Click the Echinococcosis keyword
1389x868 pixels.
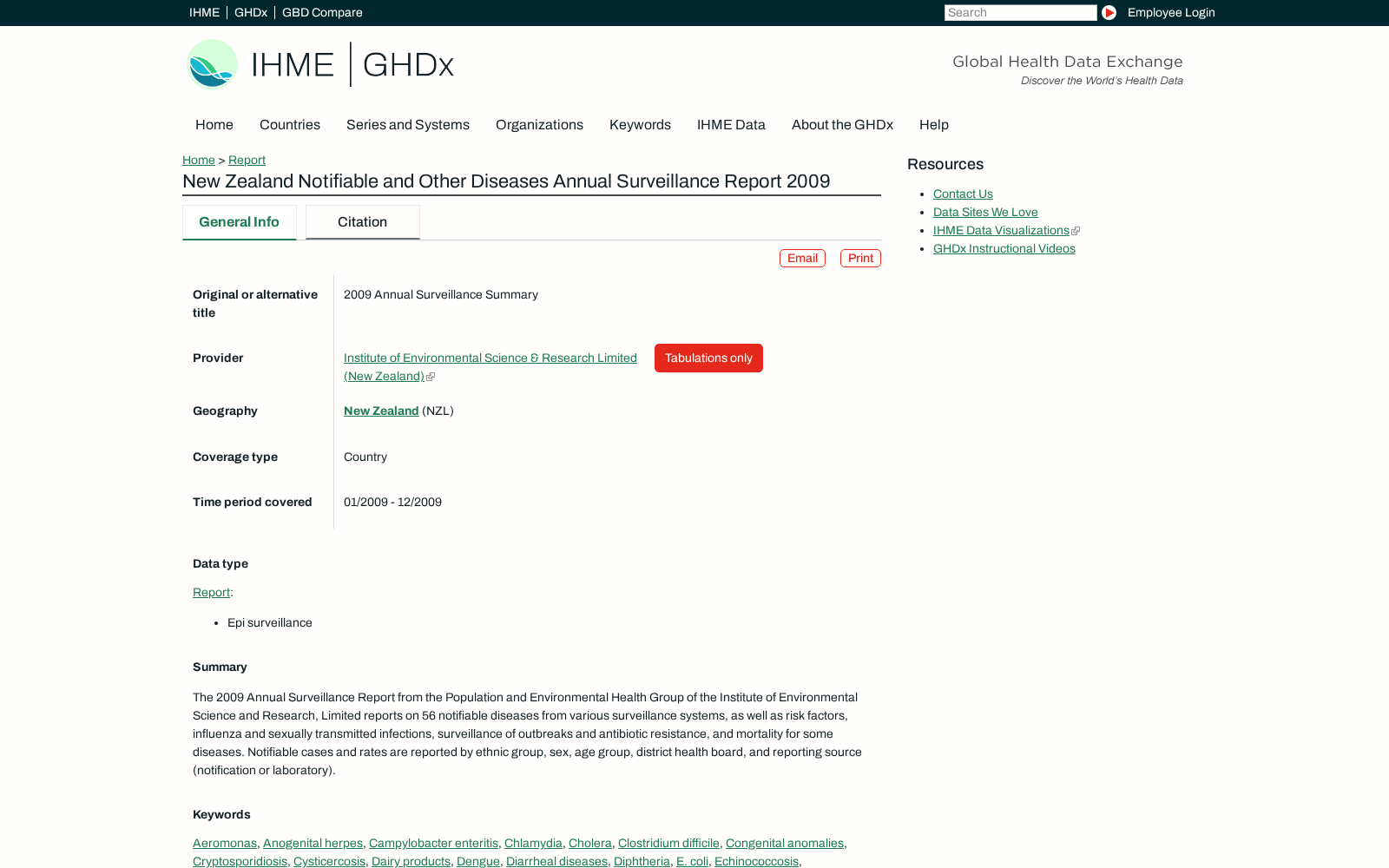point(756,861)
